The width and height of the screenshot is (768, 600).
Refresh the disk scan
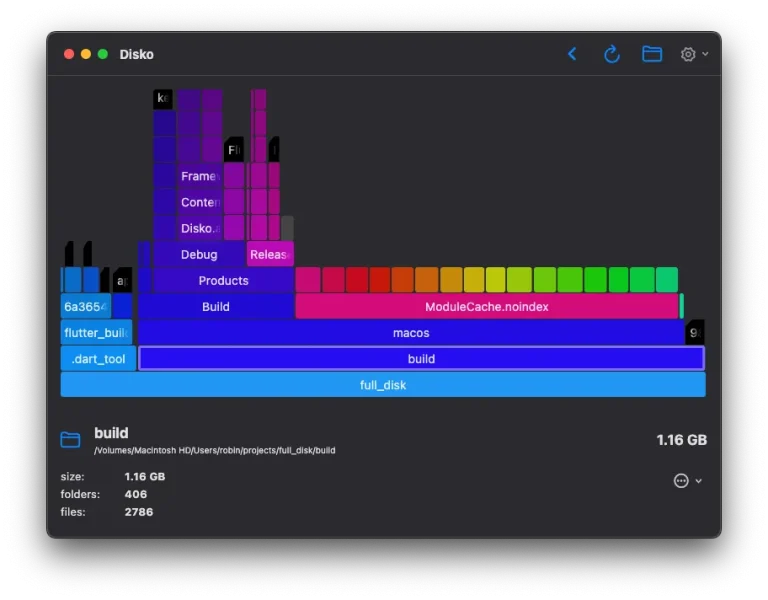612,54
